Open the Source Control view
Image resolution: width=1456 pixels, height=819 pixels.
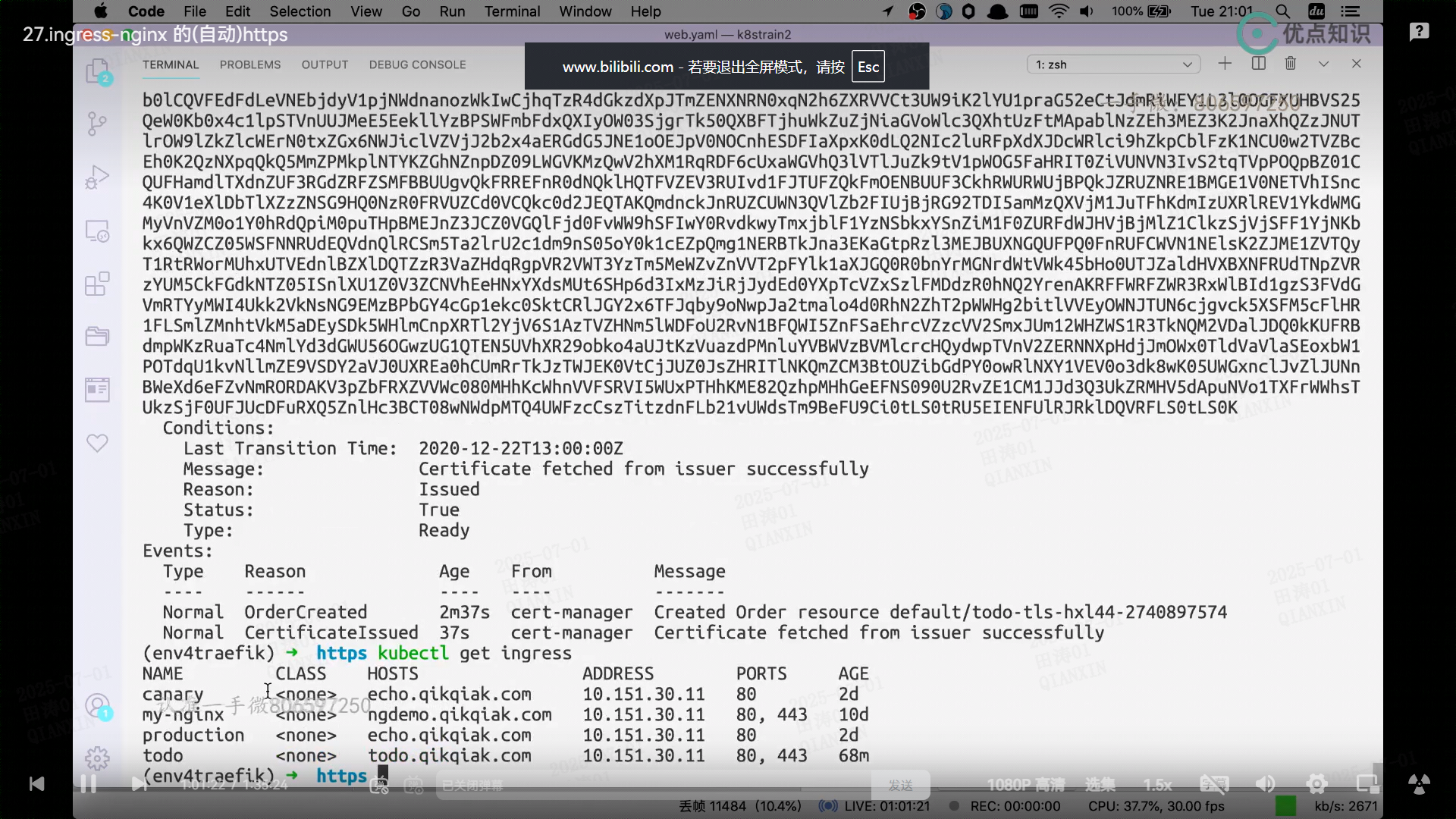point(97,124)
